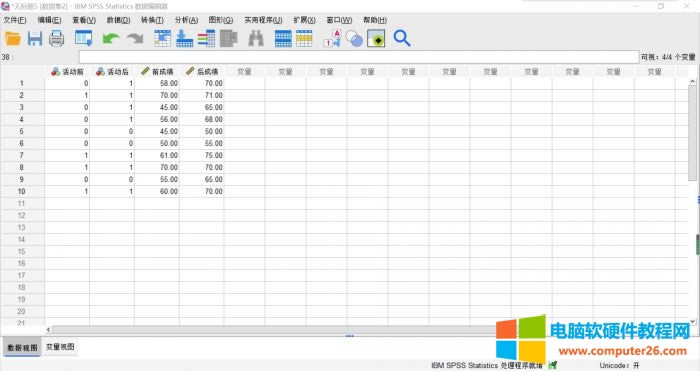
Task: Open the Recall recently used dialogs icon
Action: (83, 38)
